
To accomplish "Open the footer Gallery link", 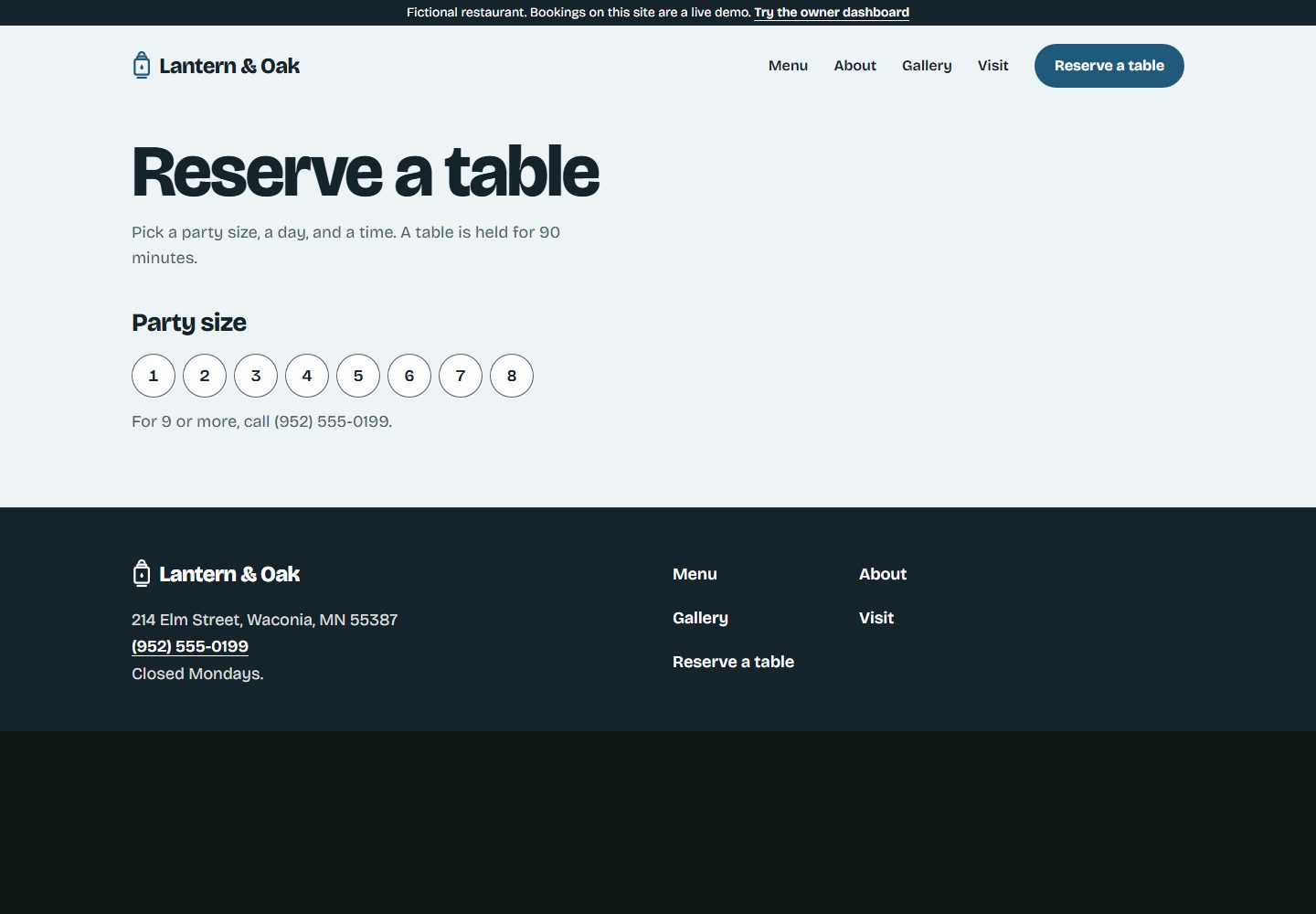I will pos(700,618).
